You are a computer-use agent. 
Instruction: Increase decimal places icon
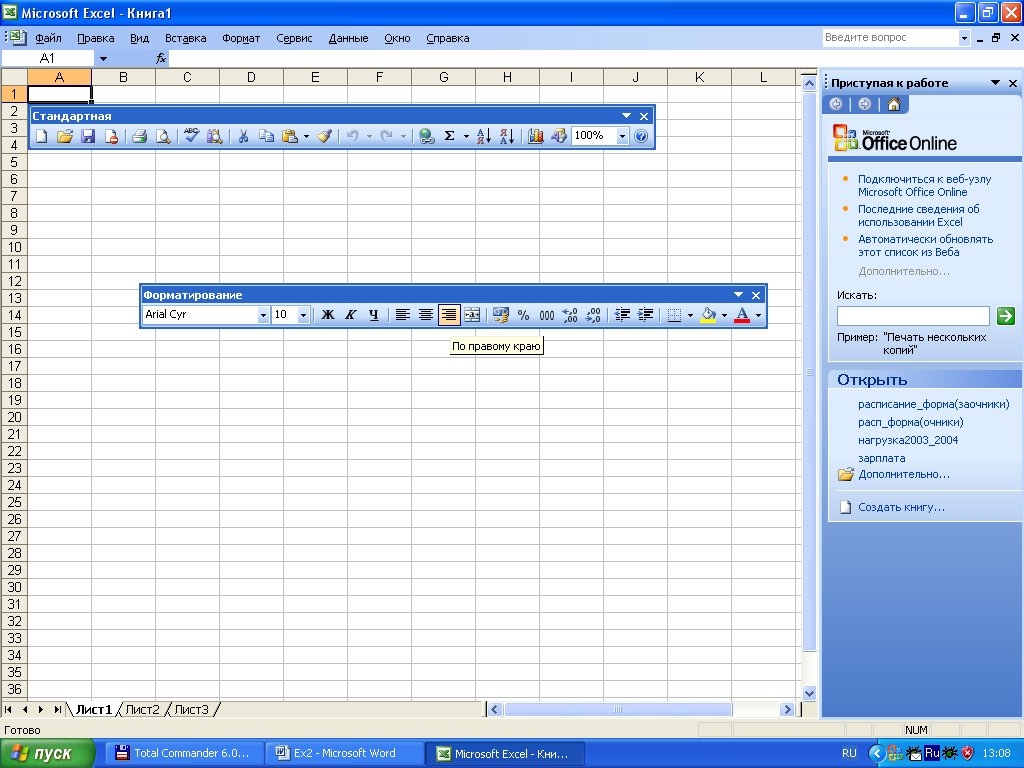coord(569,315)
